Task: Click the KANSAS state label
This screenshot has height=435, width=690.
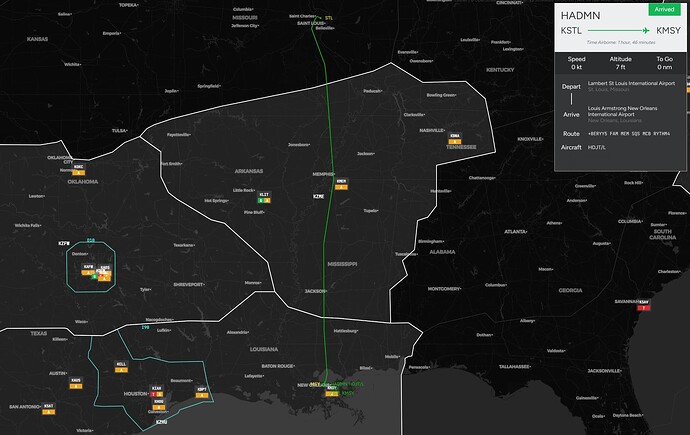Action: [37, 39]
